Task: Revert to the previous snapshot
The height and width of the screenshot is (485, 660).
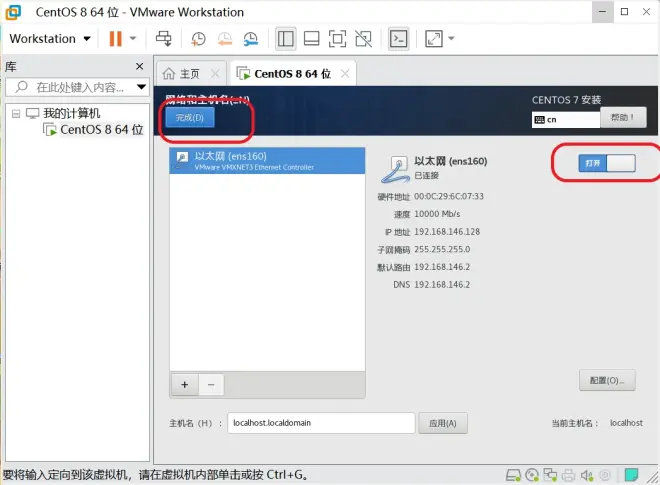Action: tap(225, 39)
